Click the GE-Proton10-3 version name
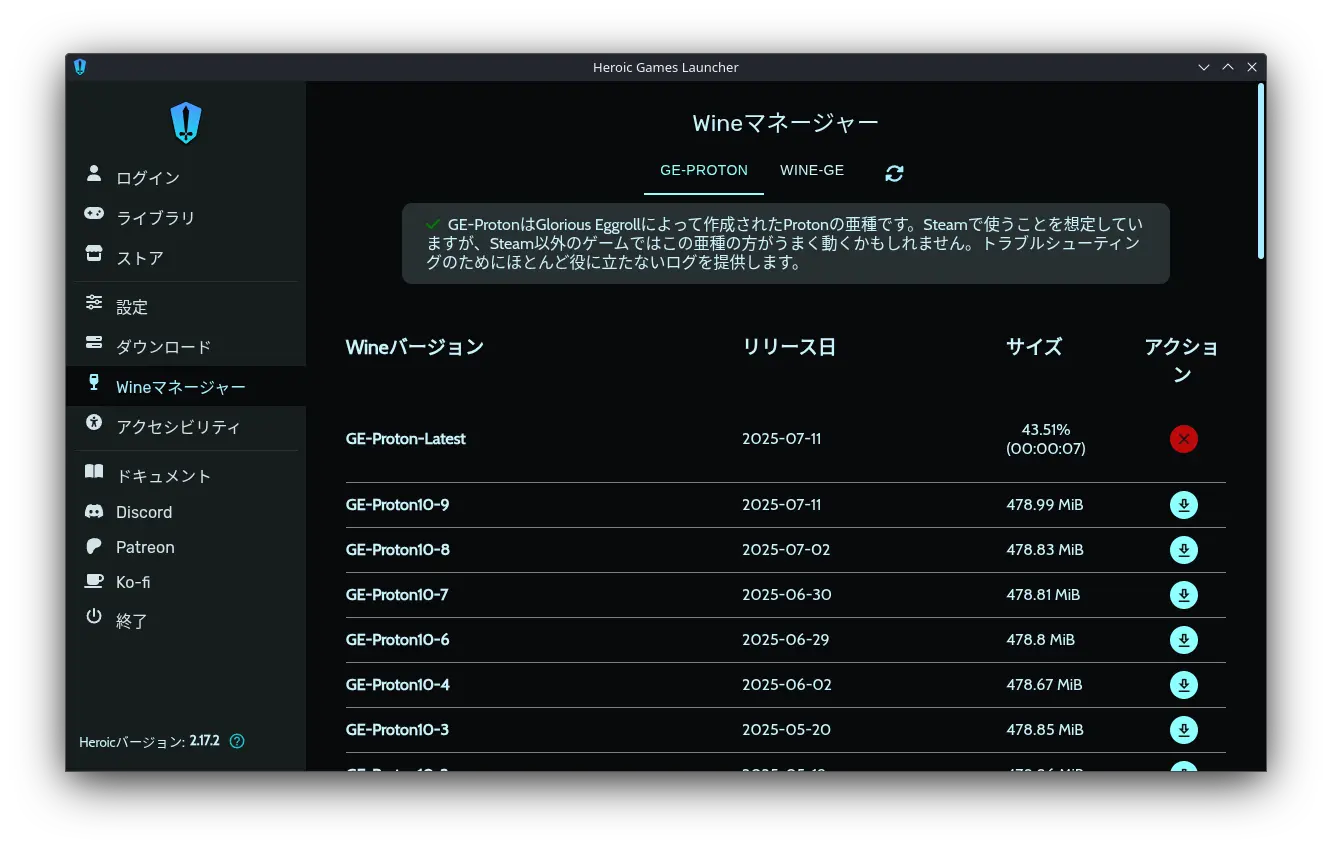 pyautogui.click(x=397, y=730)
